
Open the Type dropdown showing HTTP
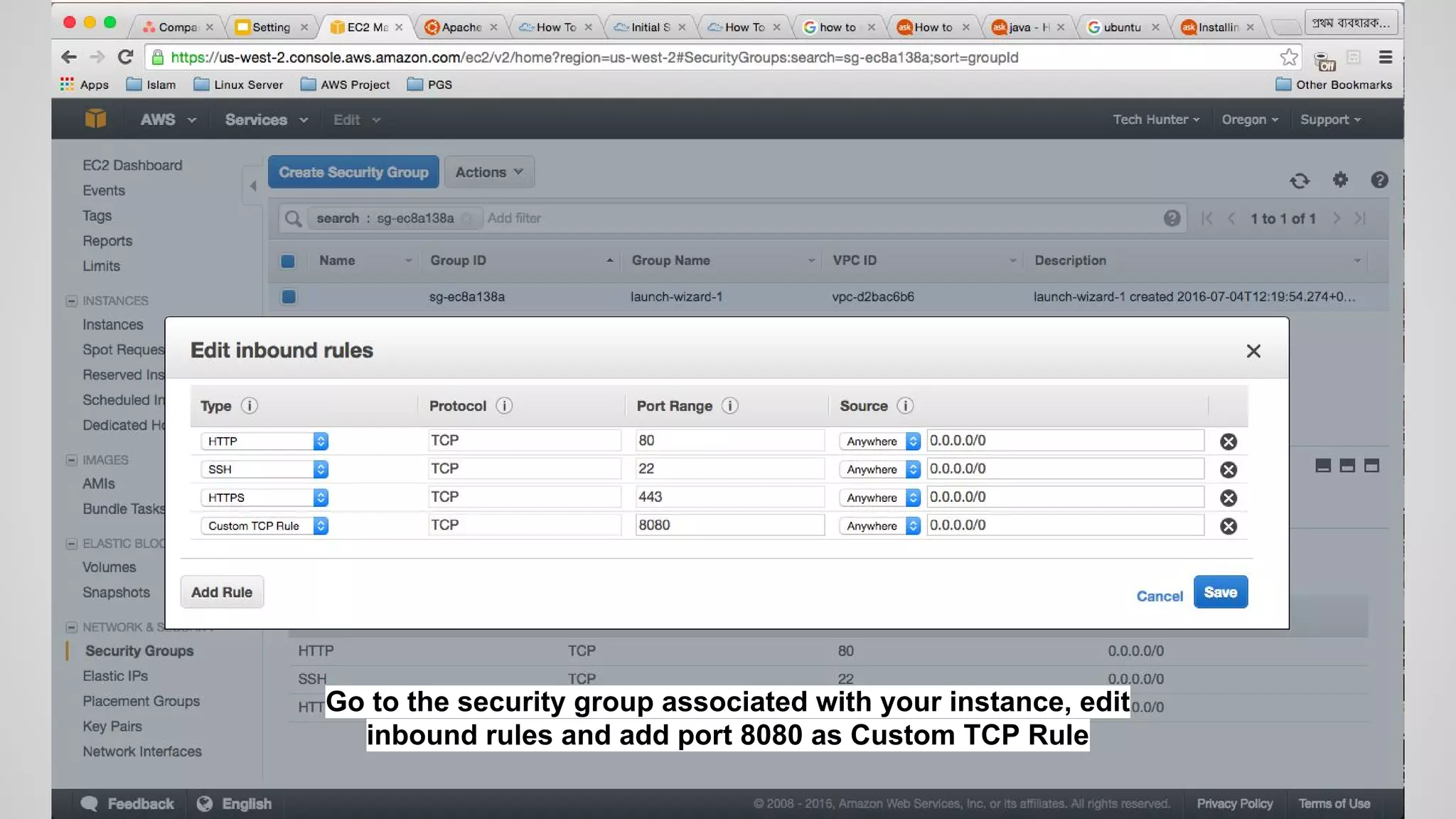pyautogui.click(x=264, y=441)
